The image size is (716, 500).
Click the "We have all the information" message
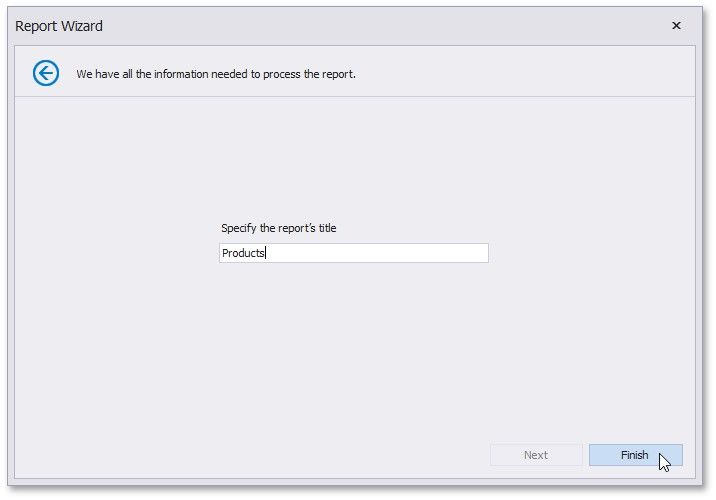pos(216,74)
